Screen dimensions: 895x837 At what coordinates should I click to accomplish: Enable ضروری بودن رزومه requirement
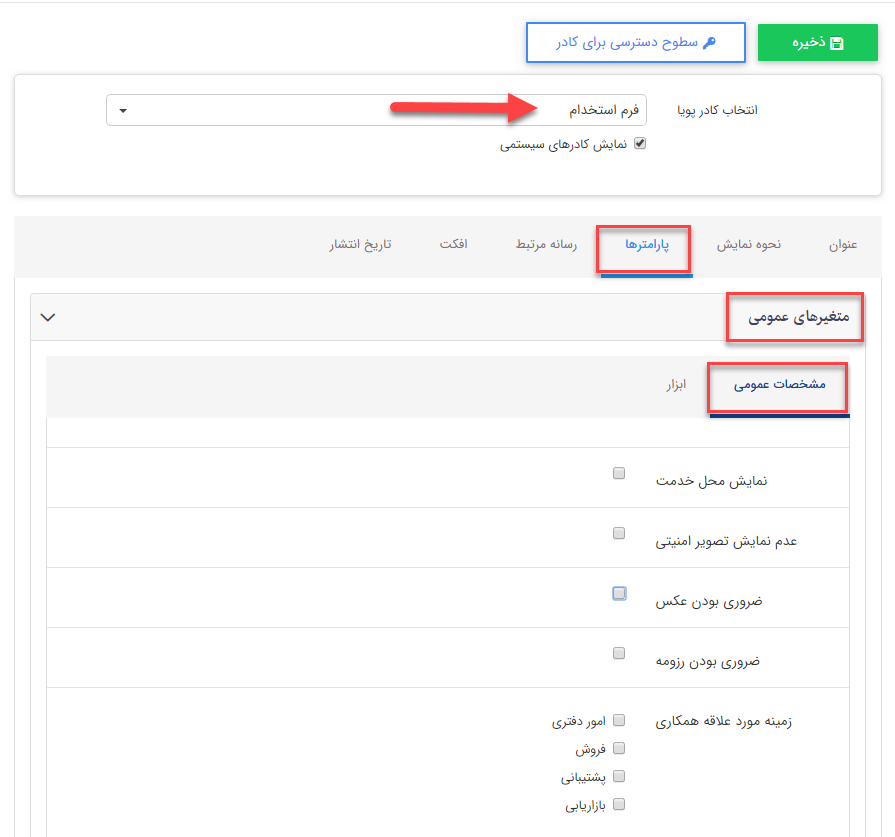619,653
